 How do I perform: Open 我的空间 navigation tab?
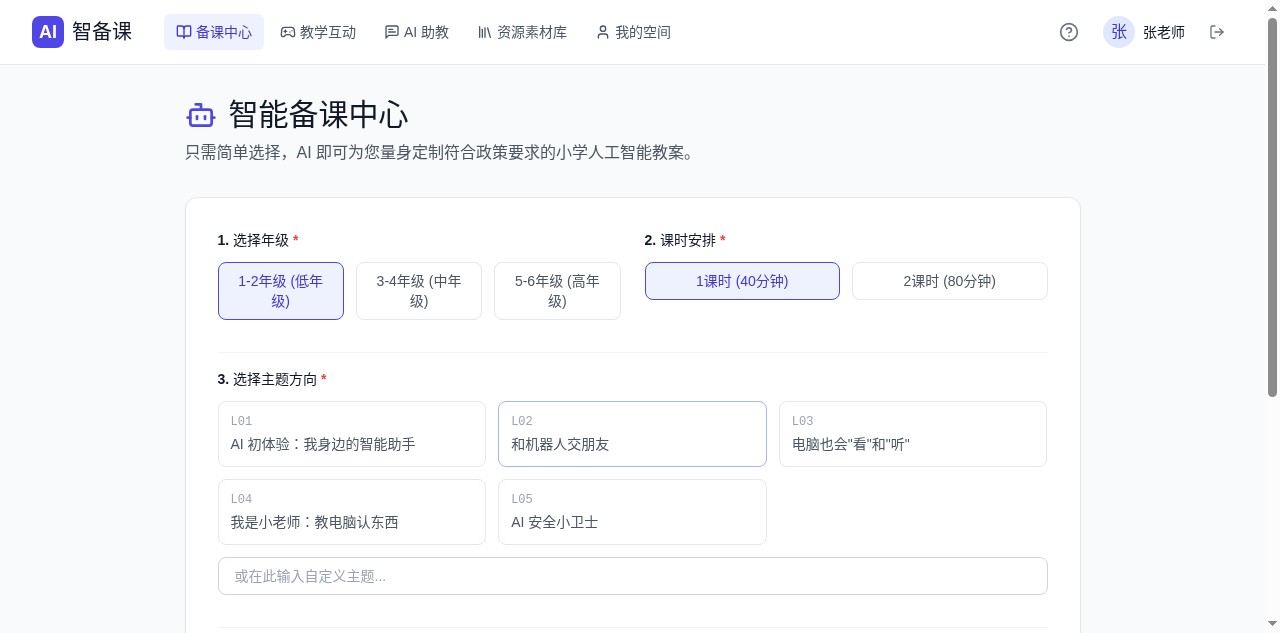633,32
